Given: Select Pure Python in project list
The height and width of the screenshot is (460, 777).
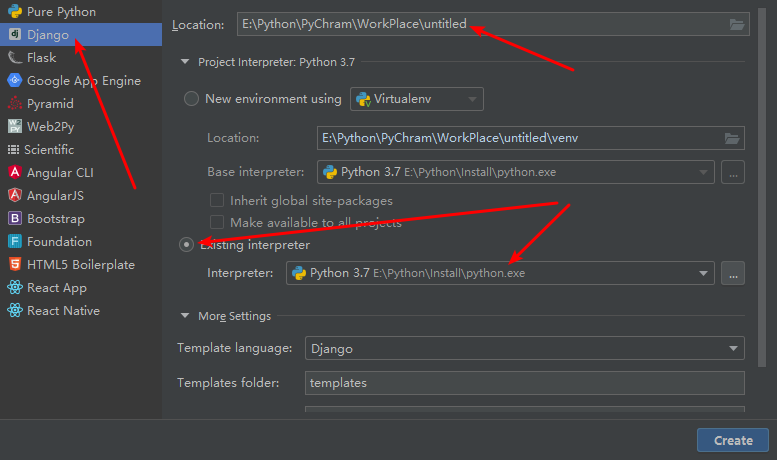Looking at the screenshot, I should 61,11.
